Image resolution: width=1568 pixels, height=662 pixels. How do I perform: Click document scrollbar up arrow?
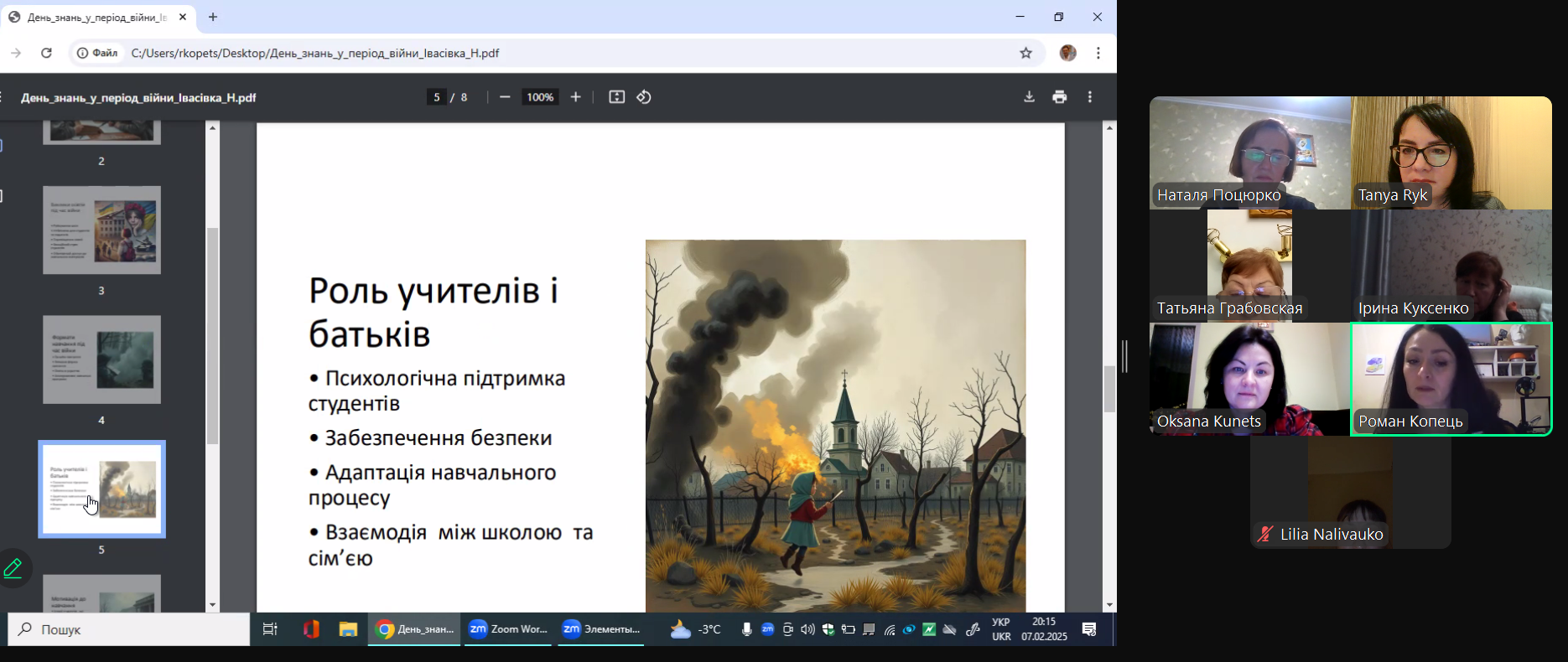pos(1109,127)
